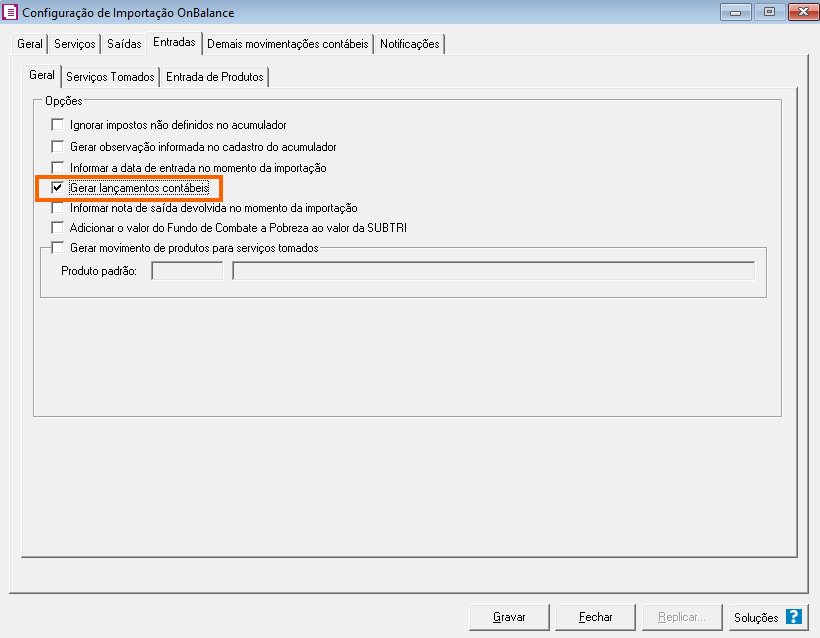This screenshot has width=820, height=638.
Task: Click the Gravar button
Action: click(x=509, y=617)
